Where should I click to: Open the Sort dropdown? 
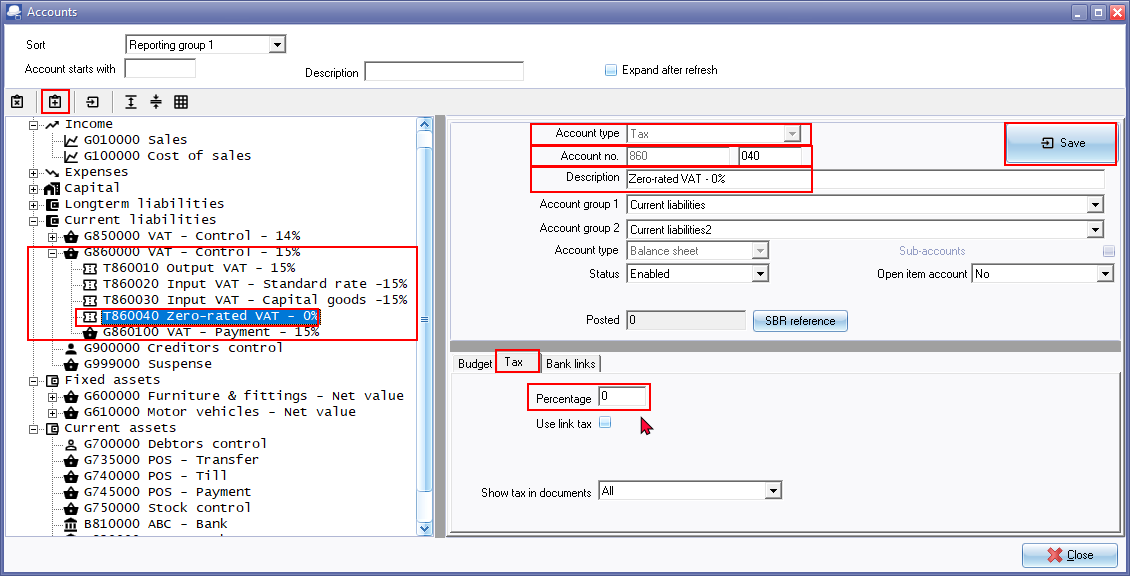click(277, 45)
